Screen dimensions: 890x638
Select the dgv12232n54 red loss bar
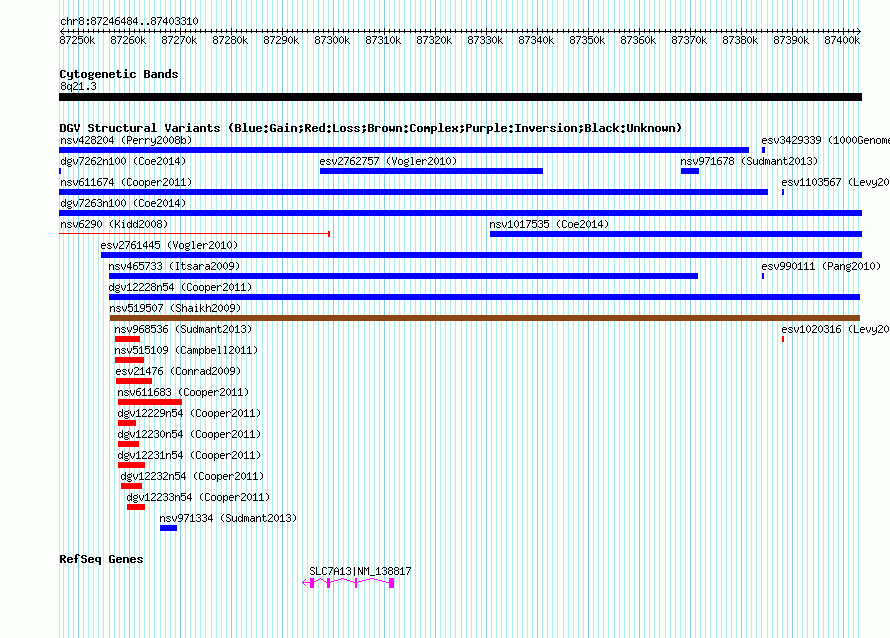click(x=132, y=486)
